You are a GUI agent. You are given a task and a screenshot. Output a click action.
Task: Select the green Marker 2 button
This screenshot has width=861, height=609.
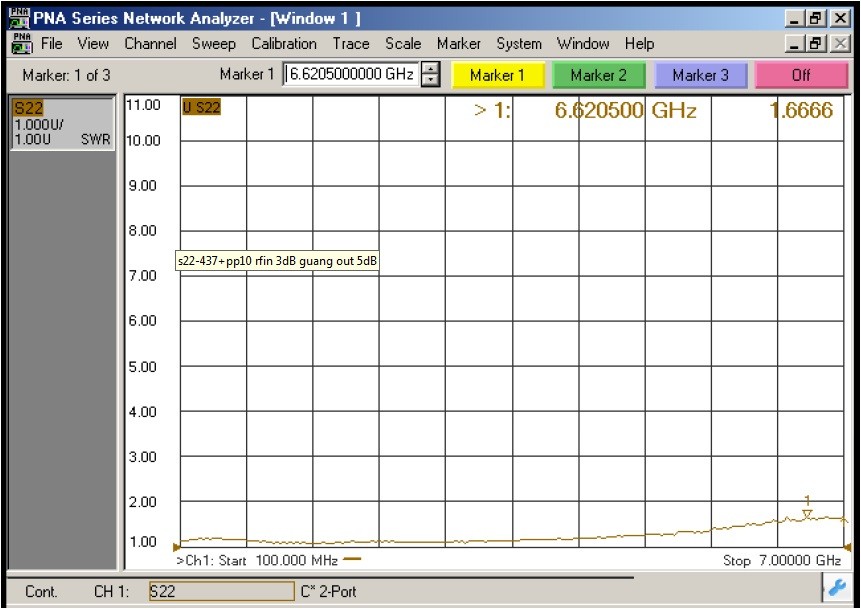click(x=599, y=75)
